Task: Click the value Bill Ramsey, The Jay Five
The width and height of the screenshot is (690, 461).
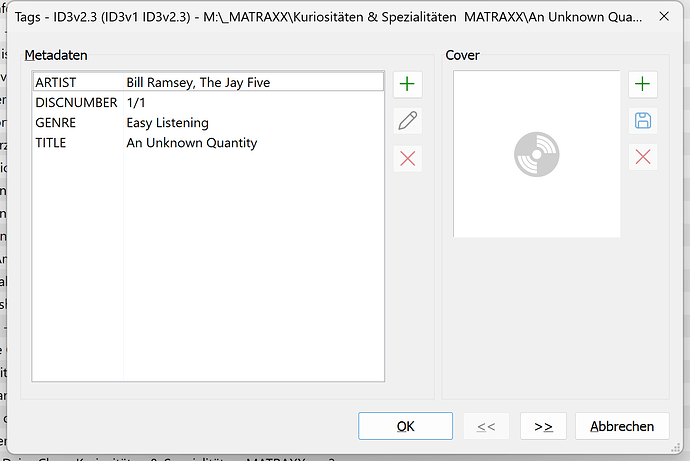Action: (x=198, y=82)
